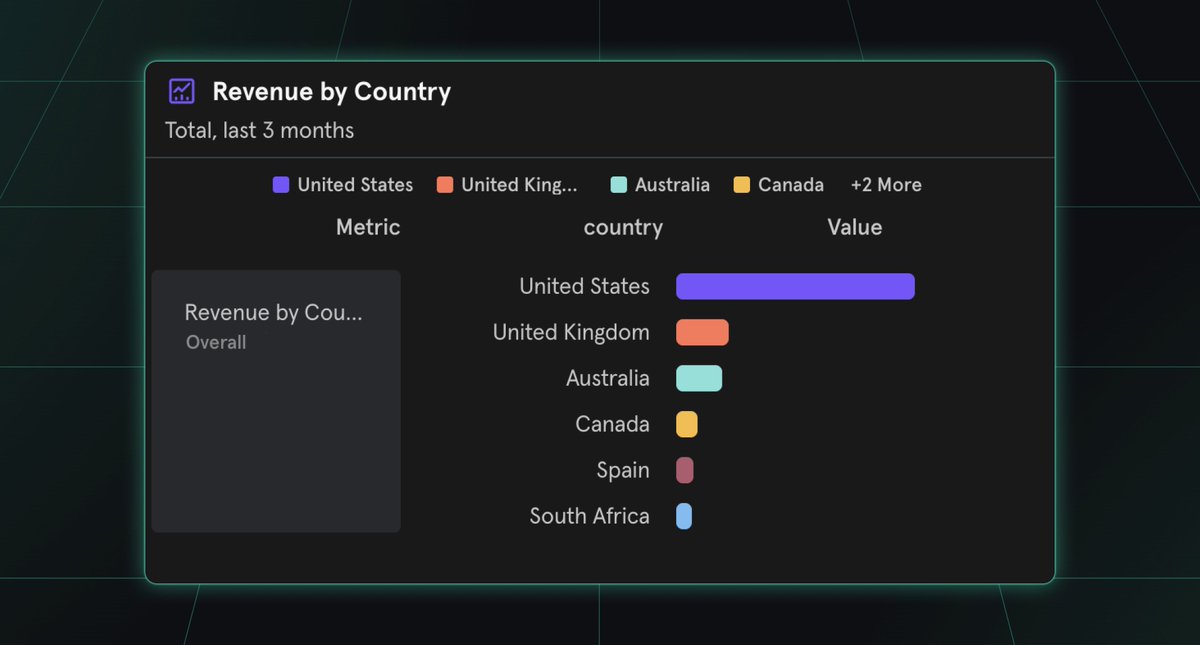This screenshot has height=645, width=1200.
Task: Toggle the United States legend entry
Action: pos(343,185)
